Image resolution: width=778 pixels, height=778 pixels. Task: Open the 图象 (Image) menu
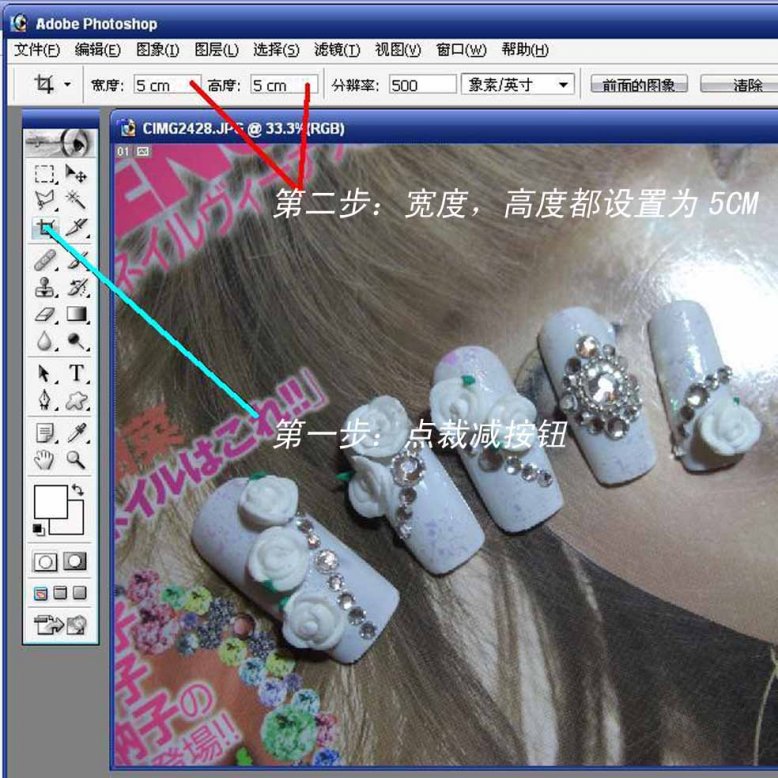(157, 50)
